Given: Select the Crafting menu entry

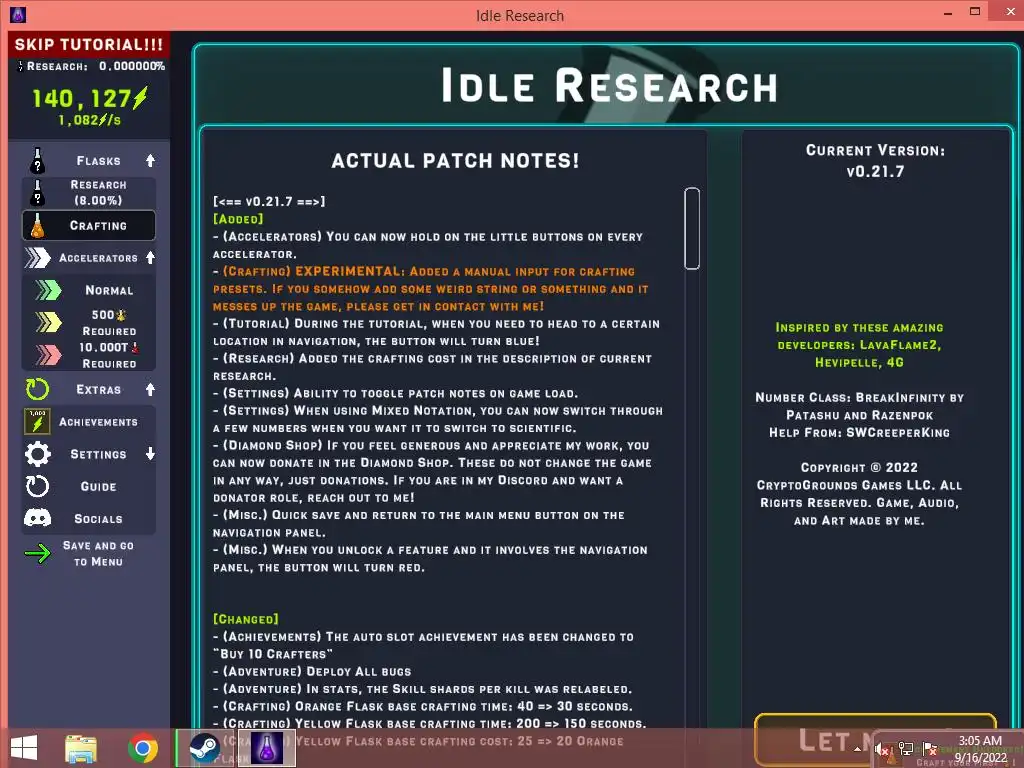Looking at the screenshot, I should [x=89, y=225].
